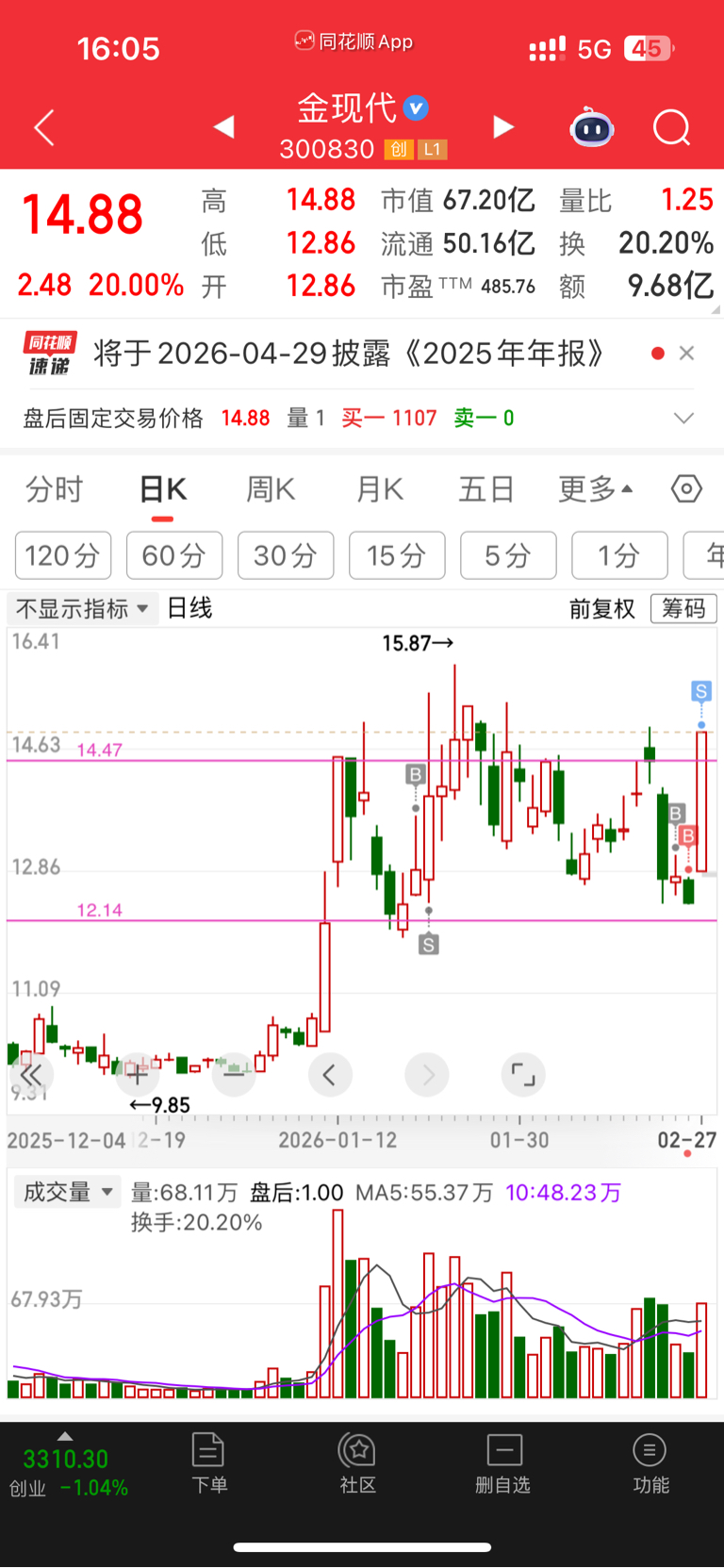Screen dimensions: 724x1568
Task: Tap the 创 board tag
Action: (x=399, y=149)
